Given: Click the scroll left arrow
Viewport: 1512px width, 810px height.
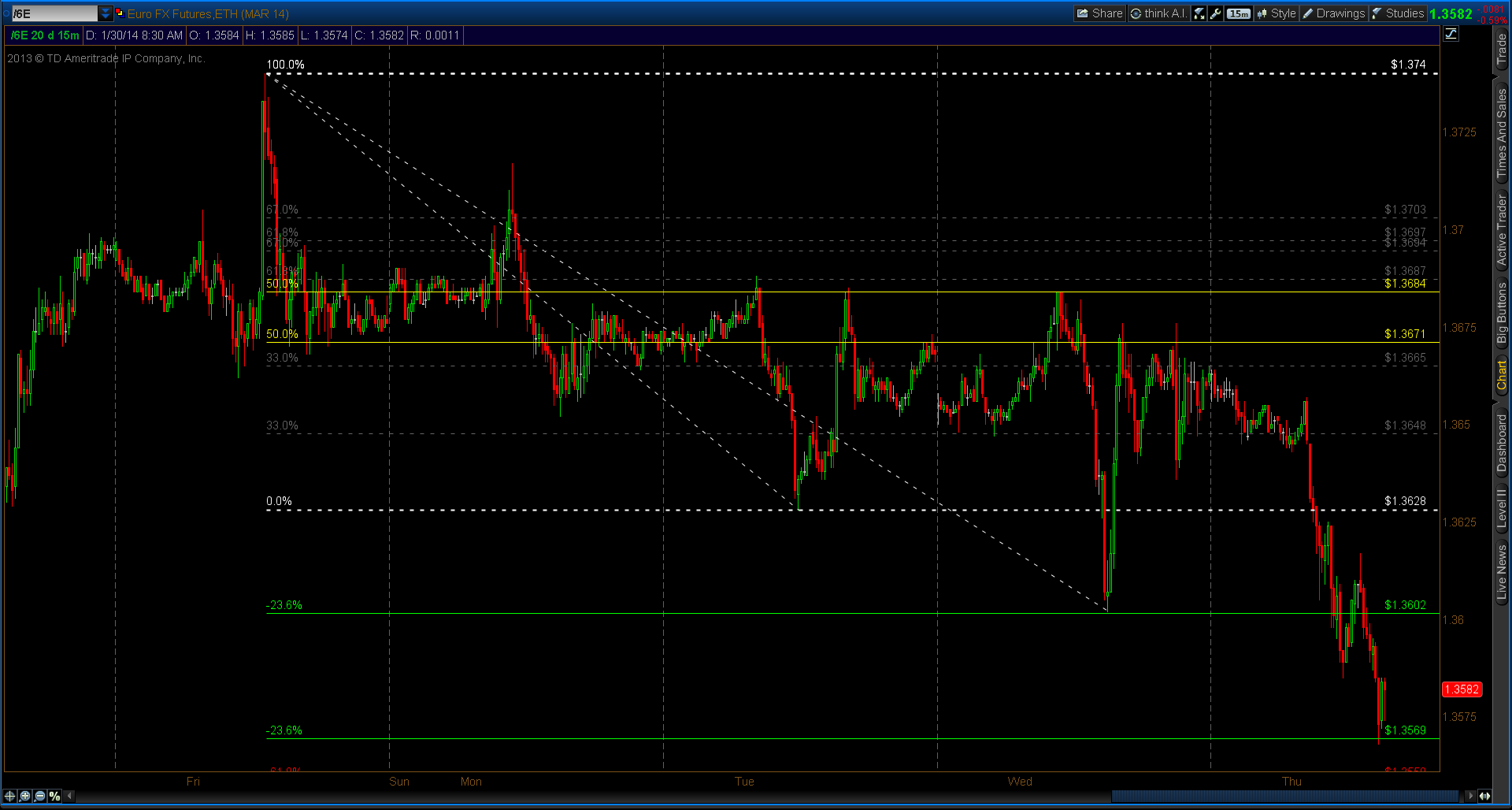Looking at the screenshot, I should (69, 796).
